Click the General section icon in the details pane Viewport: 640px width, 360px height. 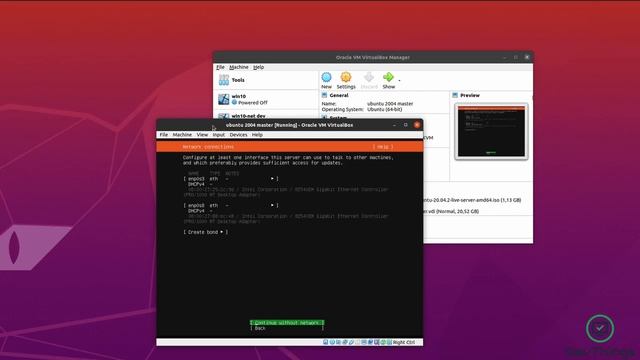click(x=324, y=95)
